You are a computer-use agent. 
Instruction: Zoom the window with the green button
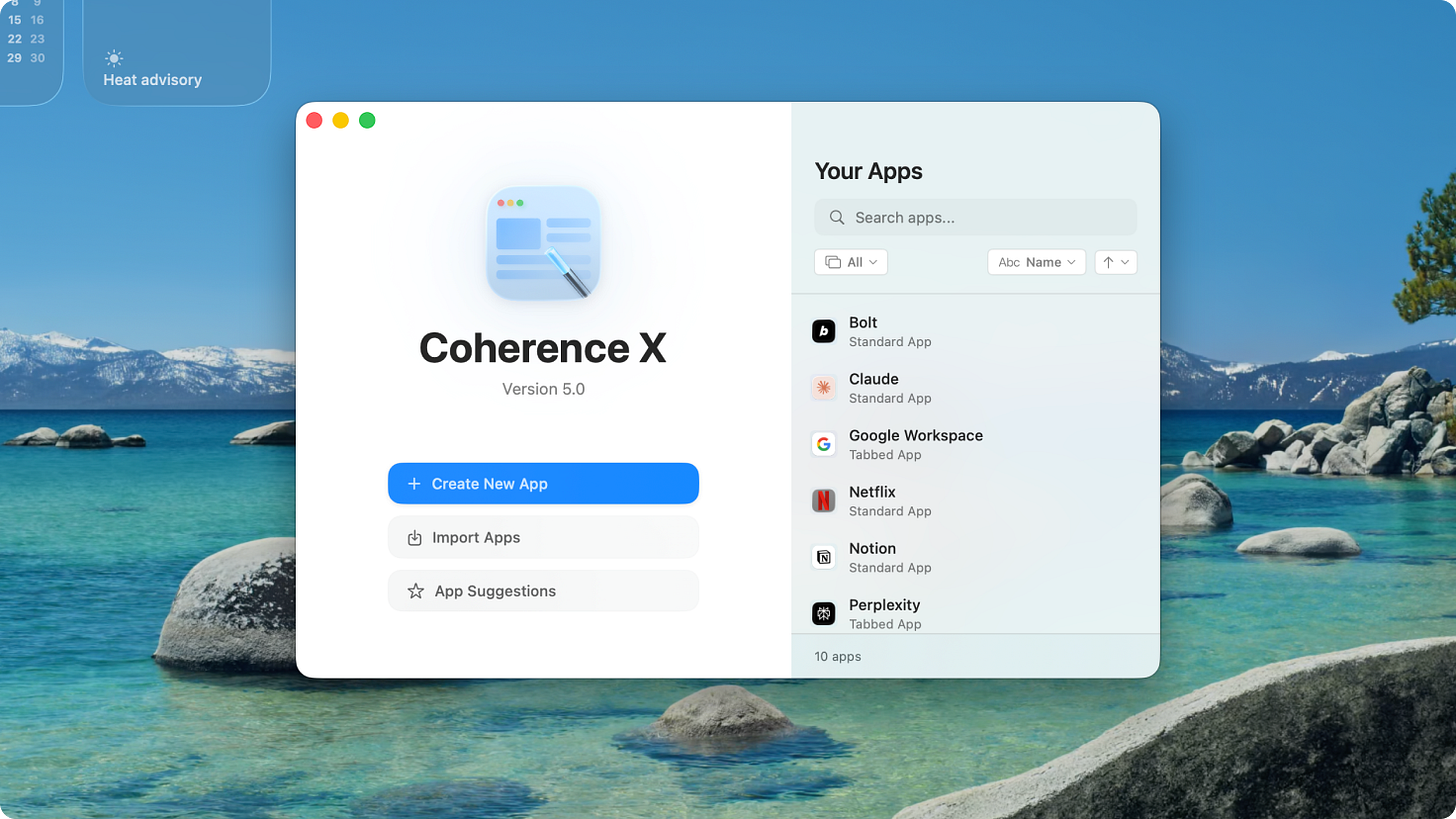click(367, 120)
